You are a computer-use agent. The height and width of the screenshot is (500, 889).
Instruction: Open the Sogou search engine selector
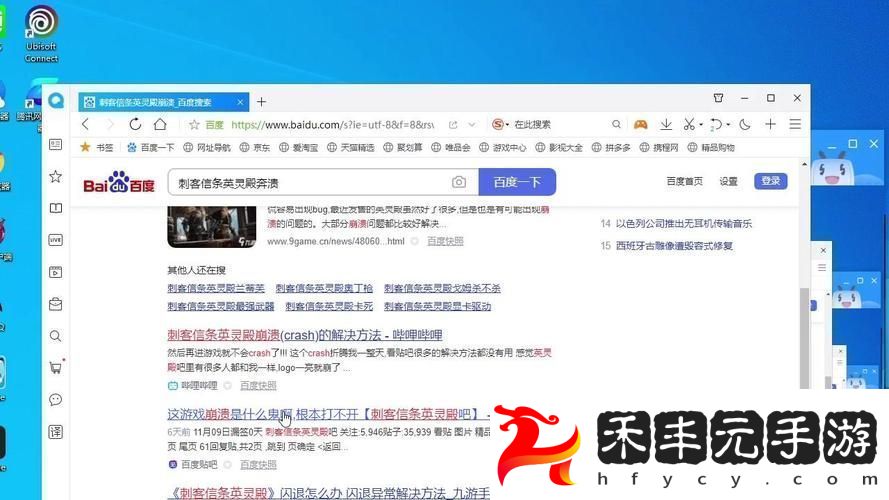500,124
